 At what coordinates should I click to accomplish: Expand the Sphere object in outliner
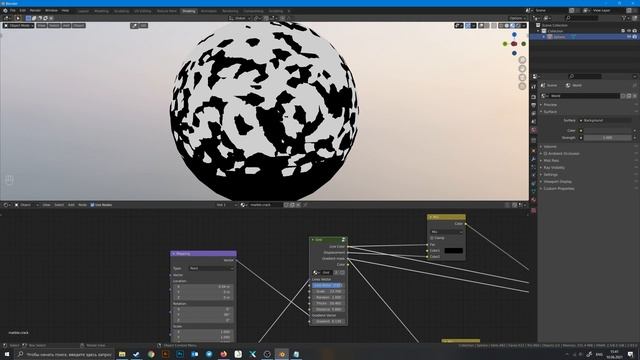(x=544, y=37)
